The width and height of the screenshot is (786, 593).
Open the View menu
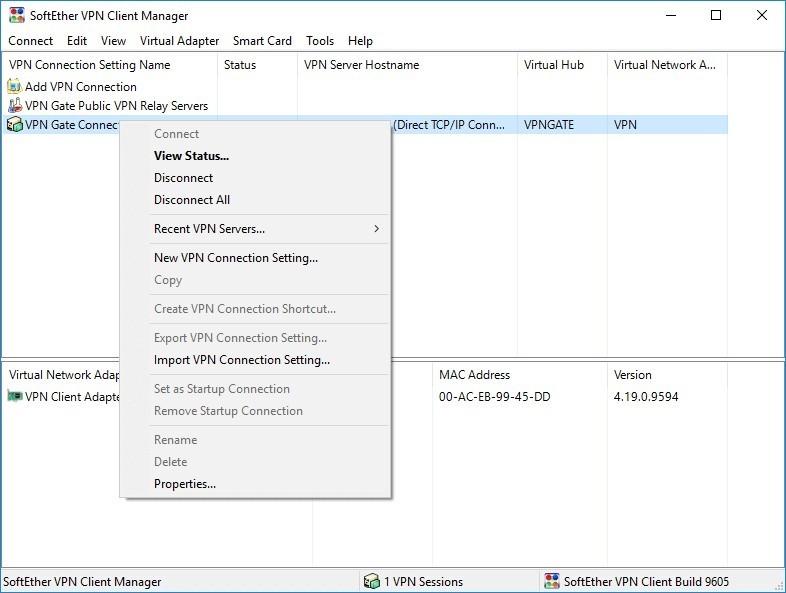point(113,41)
